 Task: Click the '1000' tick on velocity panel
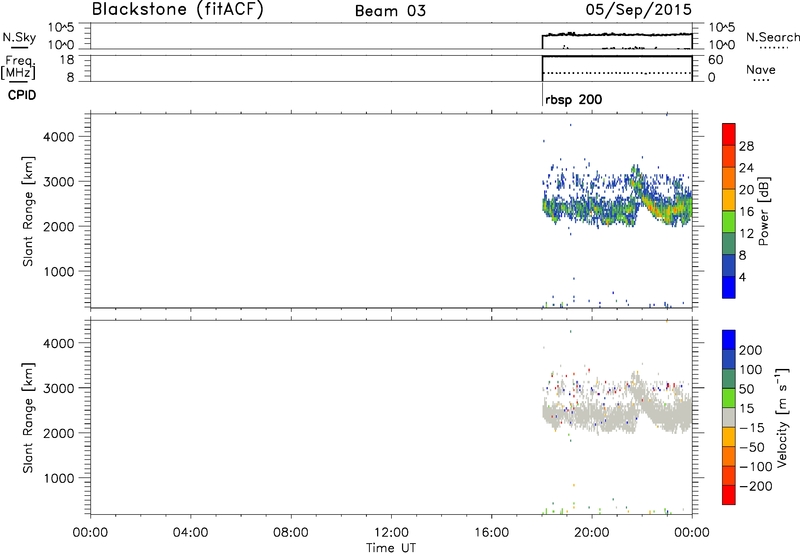[59, 478]
